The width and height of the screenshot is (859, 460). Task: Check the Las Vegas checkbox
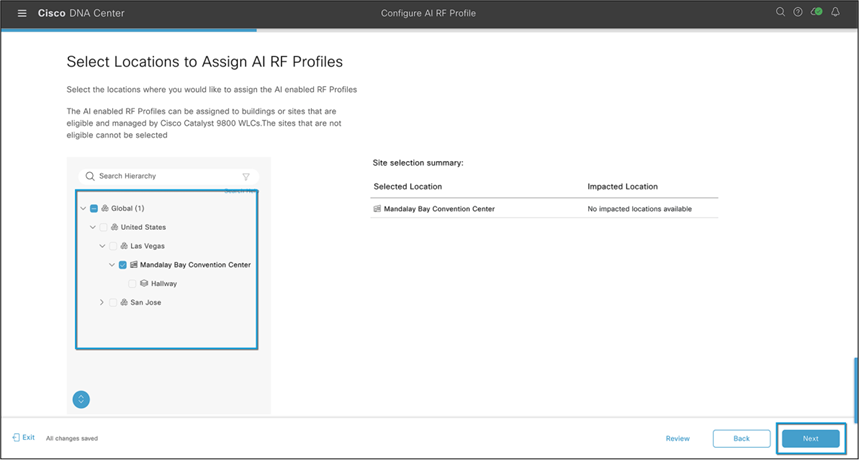[x=113, y=246]
